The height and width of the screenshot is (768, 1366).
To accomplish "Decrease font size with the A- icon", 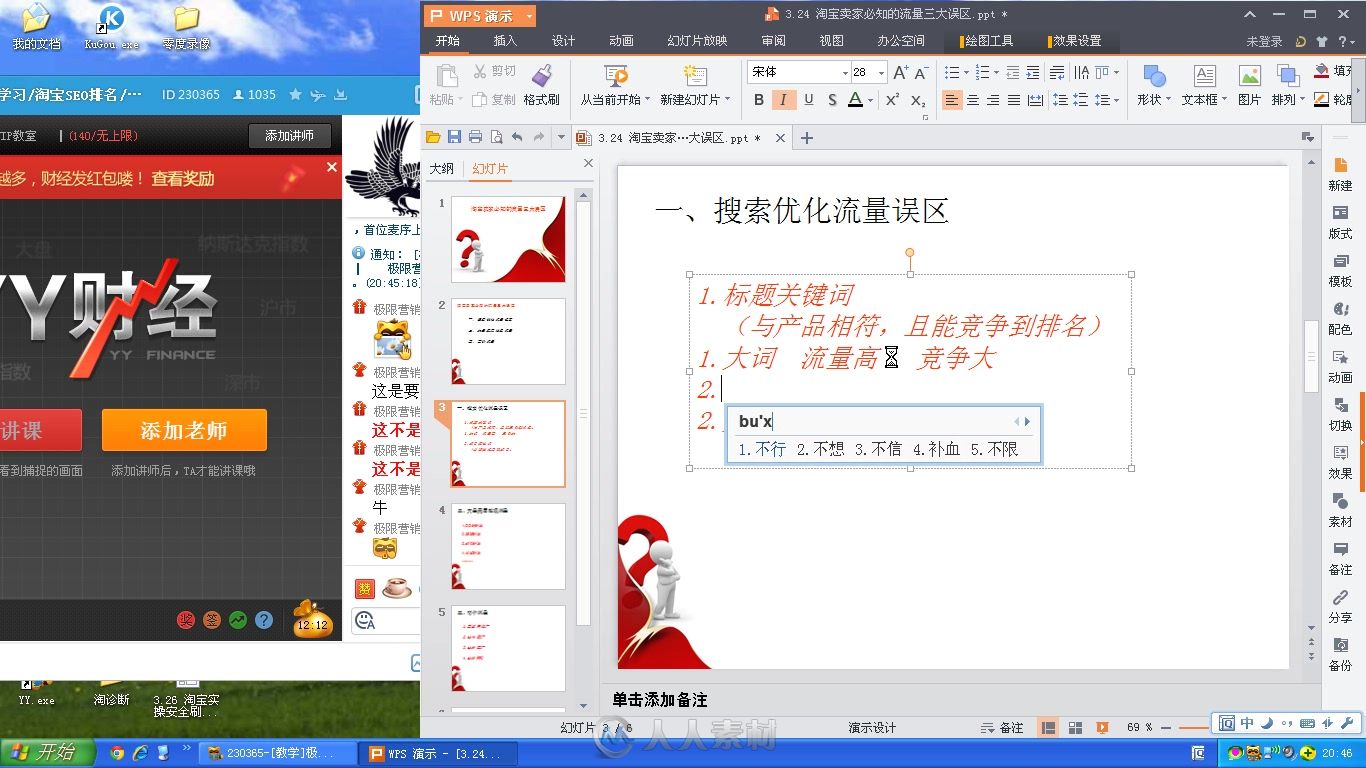I will [x=921, y=72].
